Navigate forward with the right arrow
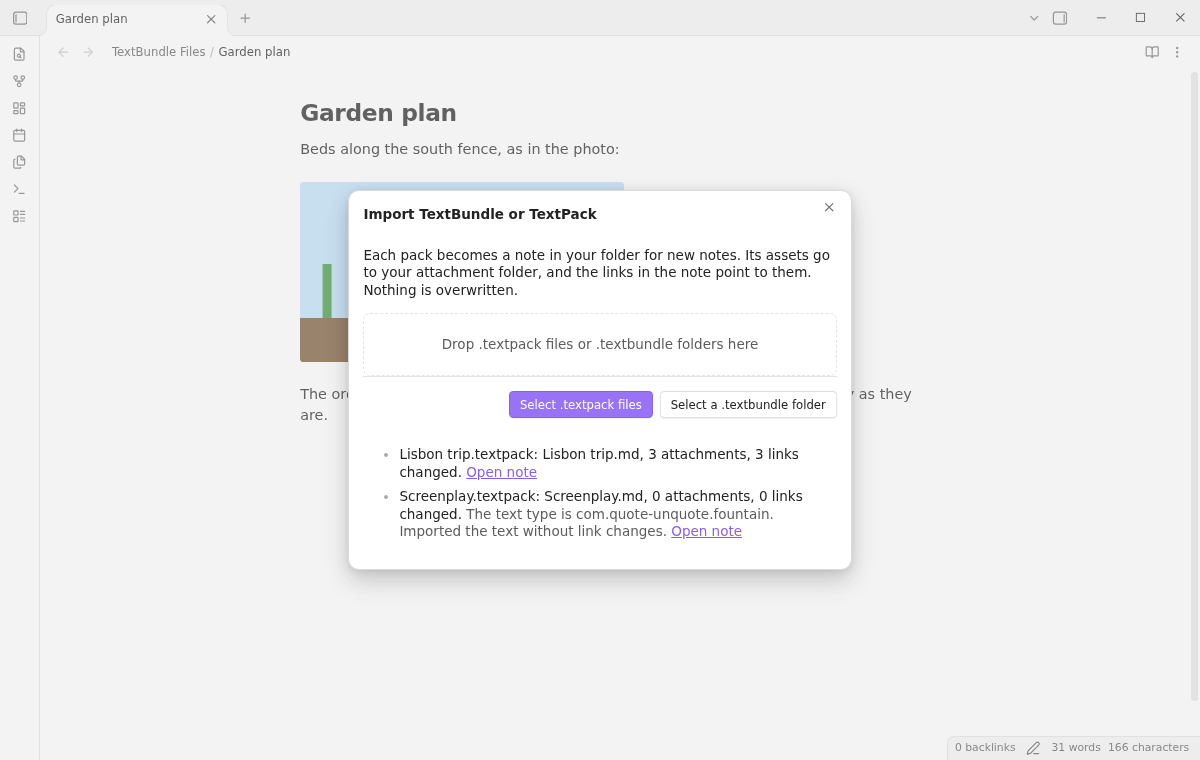This screenshot has height=760, width=1200. tap(88, 52)
